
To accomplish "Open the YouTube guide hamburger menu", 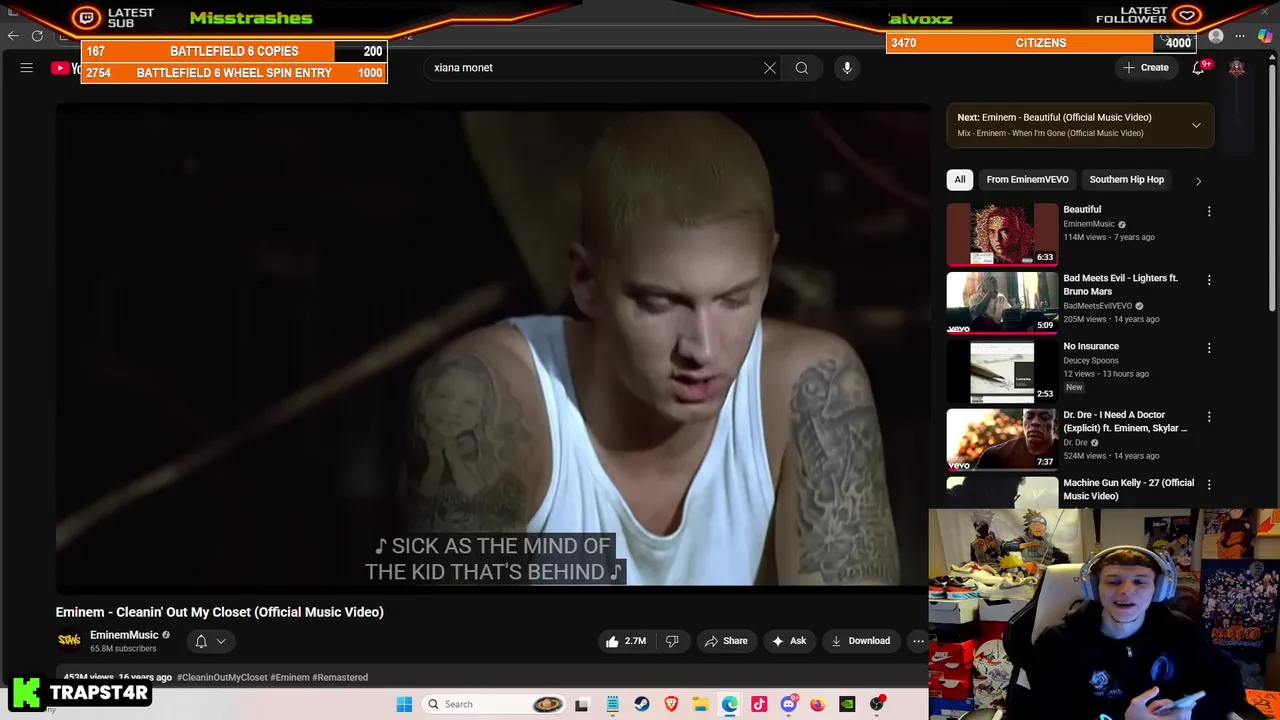I will tap(27, 68).
